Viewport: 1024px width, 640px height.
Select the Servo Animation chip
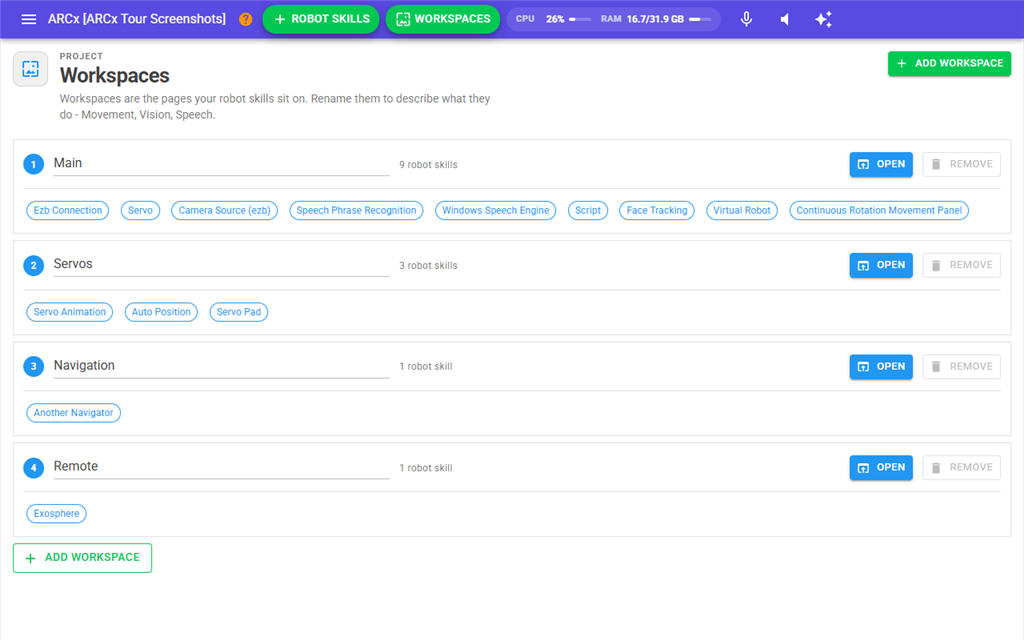pos(70,312)
